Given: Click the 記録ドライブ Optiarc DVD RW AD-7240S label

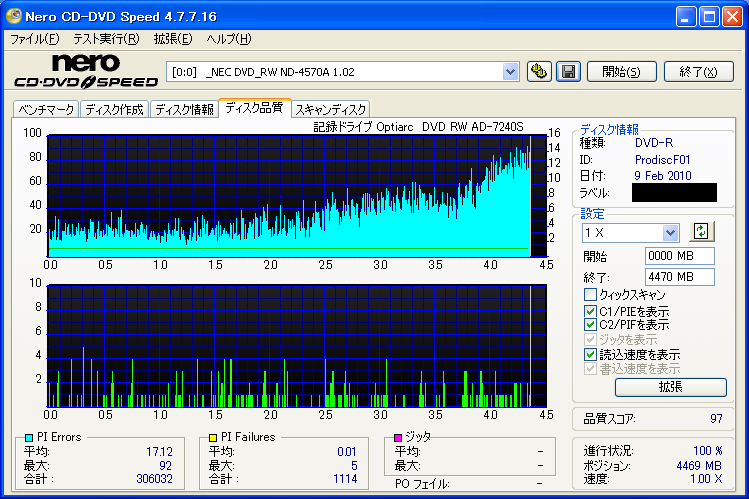Looking at the screenshot, I should (418, 127).
